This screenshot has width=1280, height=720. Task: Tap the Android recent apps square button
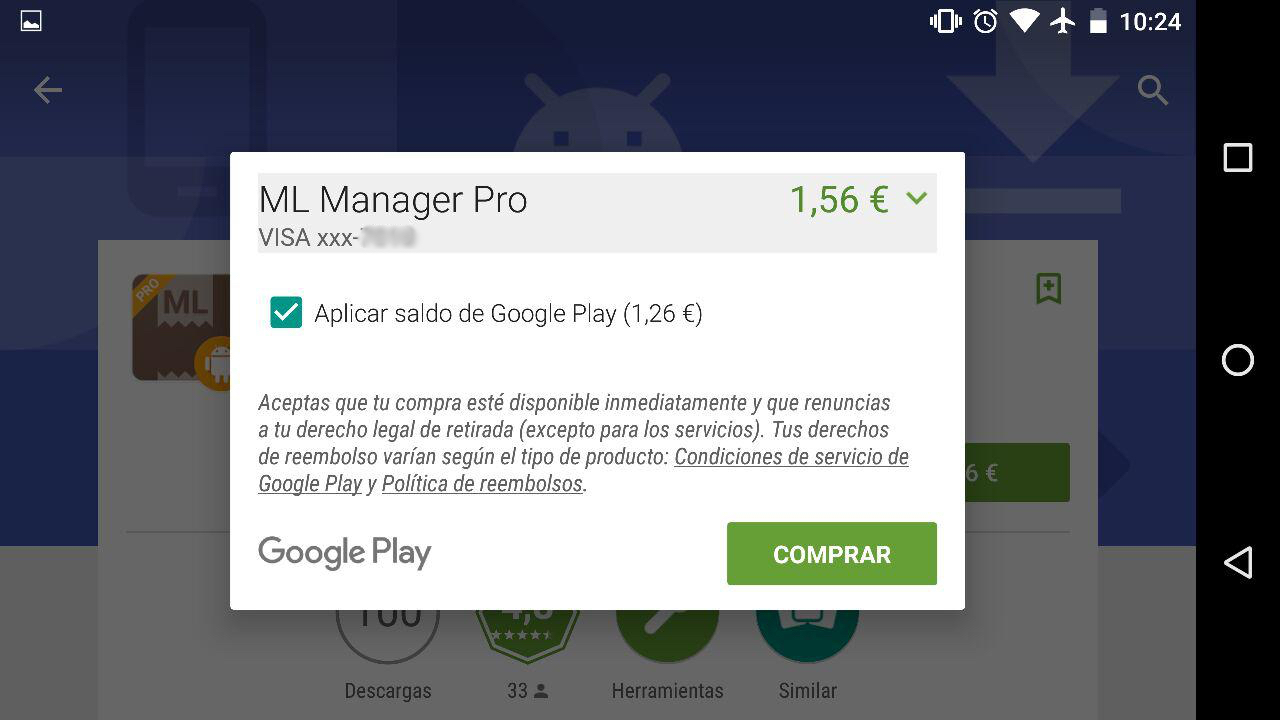click(x=1238, y=157)
